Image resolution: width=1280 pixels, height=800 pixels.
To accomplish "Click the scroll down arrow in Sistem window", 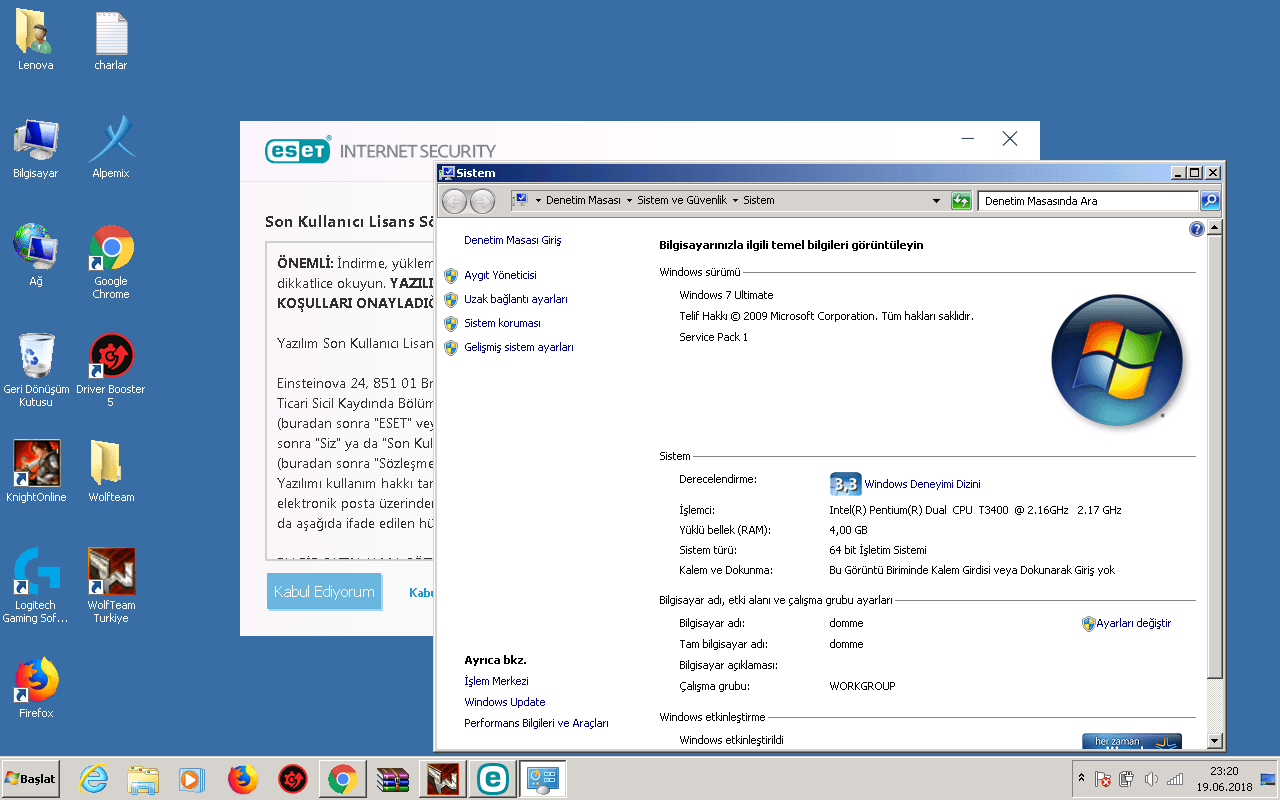I will (1215, 741).
